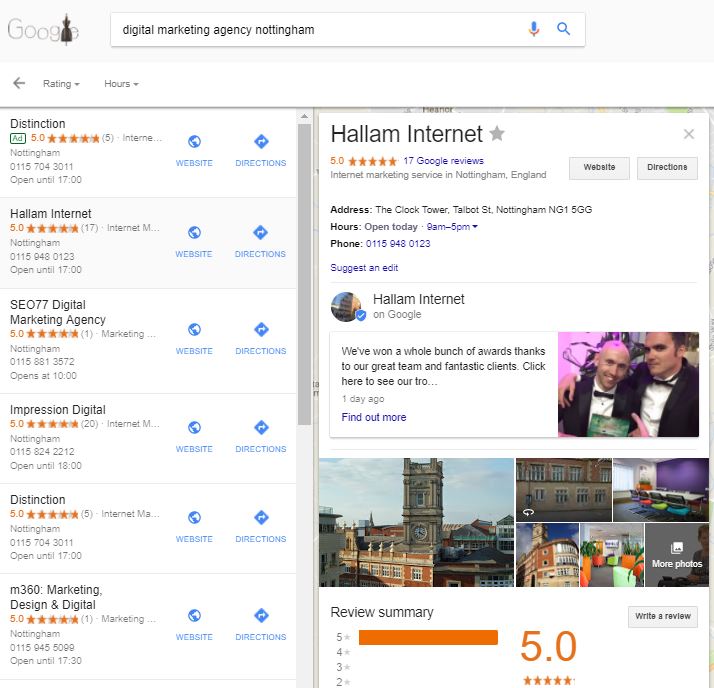Viewport: 714px width, 688px height.
Task: Open website icon for m360 listing
Action: 194,616
